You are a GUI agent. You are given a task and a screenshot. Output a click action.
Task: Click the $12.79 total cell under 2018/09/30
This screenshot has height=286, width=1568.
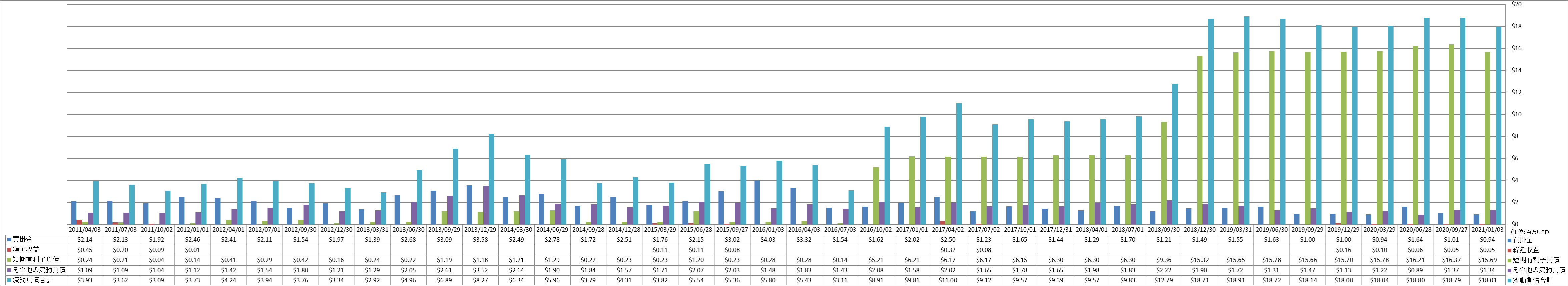[x=1164, y=280]
